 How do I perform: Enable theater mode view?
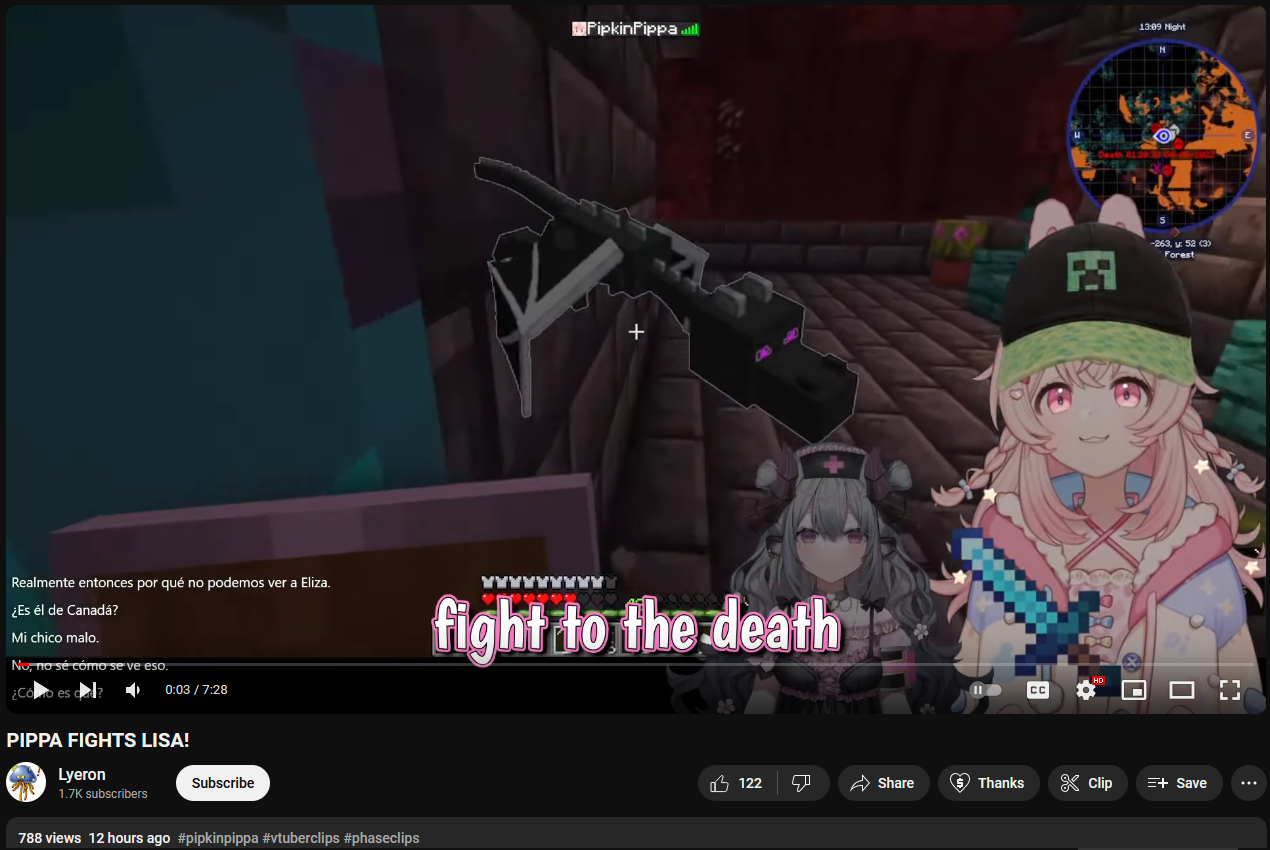1182,690
